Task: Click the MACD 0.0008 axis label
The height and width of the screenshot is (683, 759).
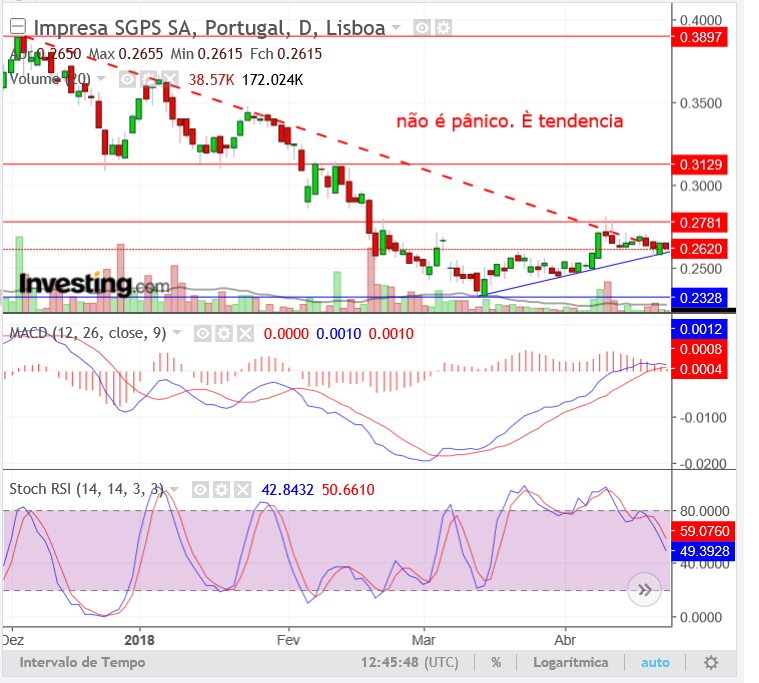Action: coord(699,349)
